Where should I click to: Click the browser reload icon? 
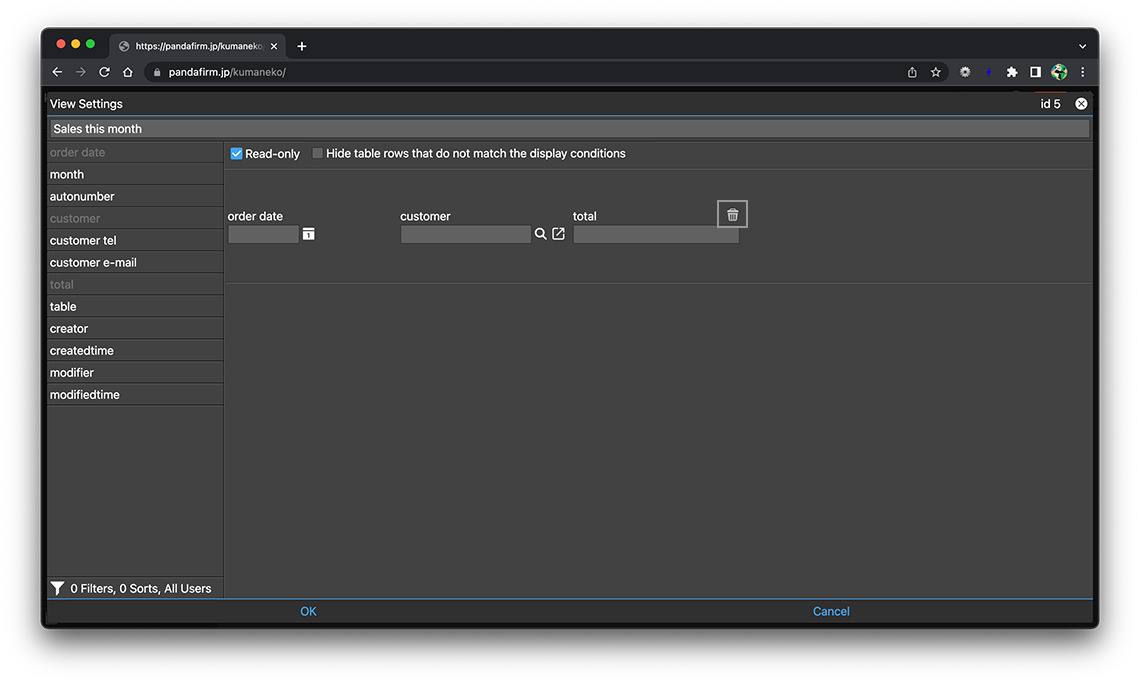(104, 72)
